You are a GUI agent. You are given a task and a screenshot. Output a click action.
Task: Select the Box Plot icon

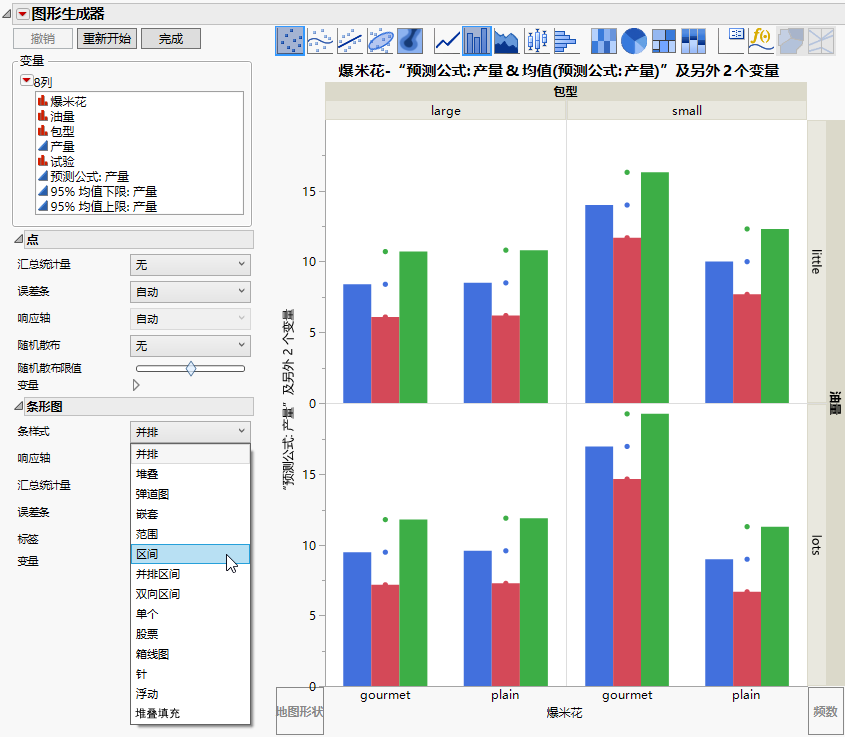(538, 40)
